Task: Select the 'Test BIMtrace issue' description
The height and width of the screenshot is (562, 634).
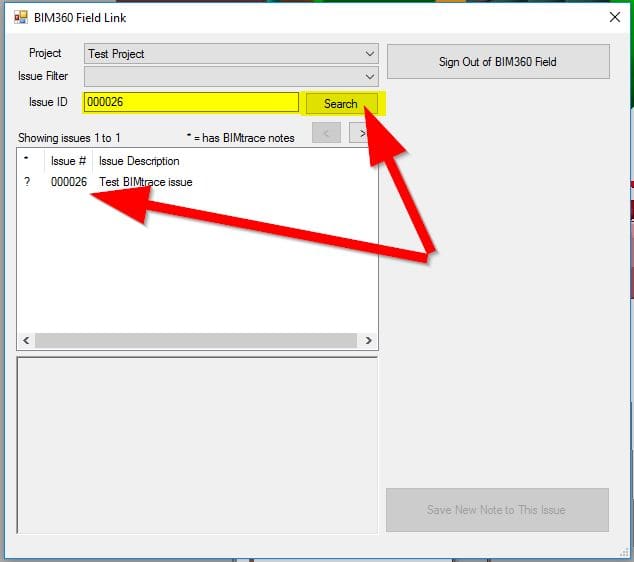Action: 146,182
